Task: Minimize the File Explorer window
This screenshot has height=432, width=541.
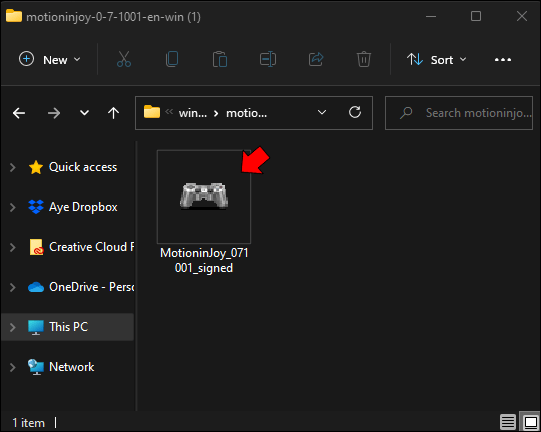Action: pos(431,16)
